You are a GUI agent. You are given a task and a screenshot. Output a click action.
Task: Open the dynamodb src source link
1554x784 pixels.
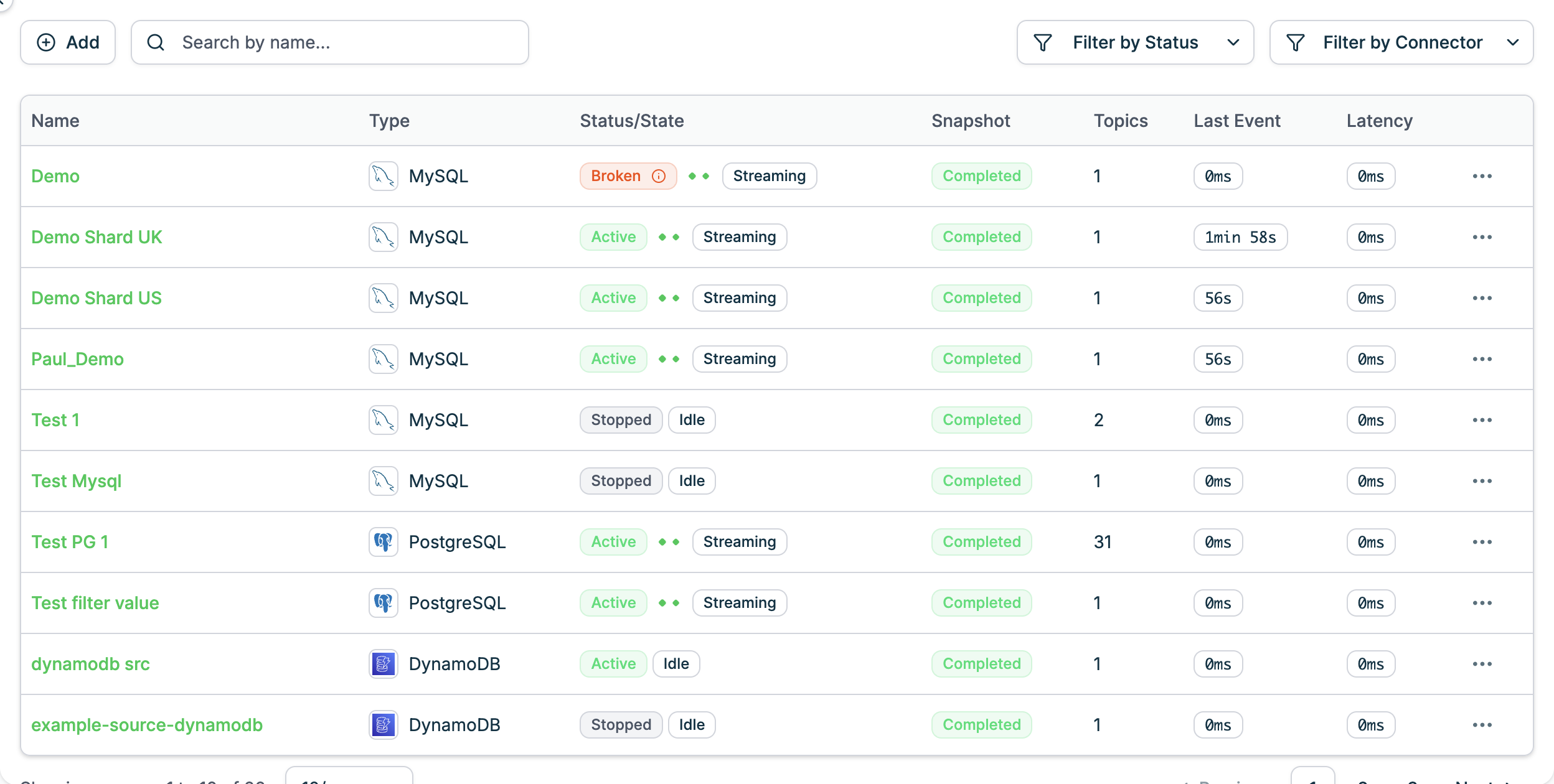click(90, 664)
